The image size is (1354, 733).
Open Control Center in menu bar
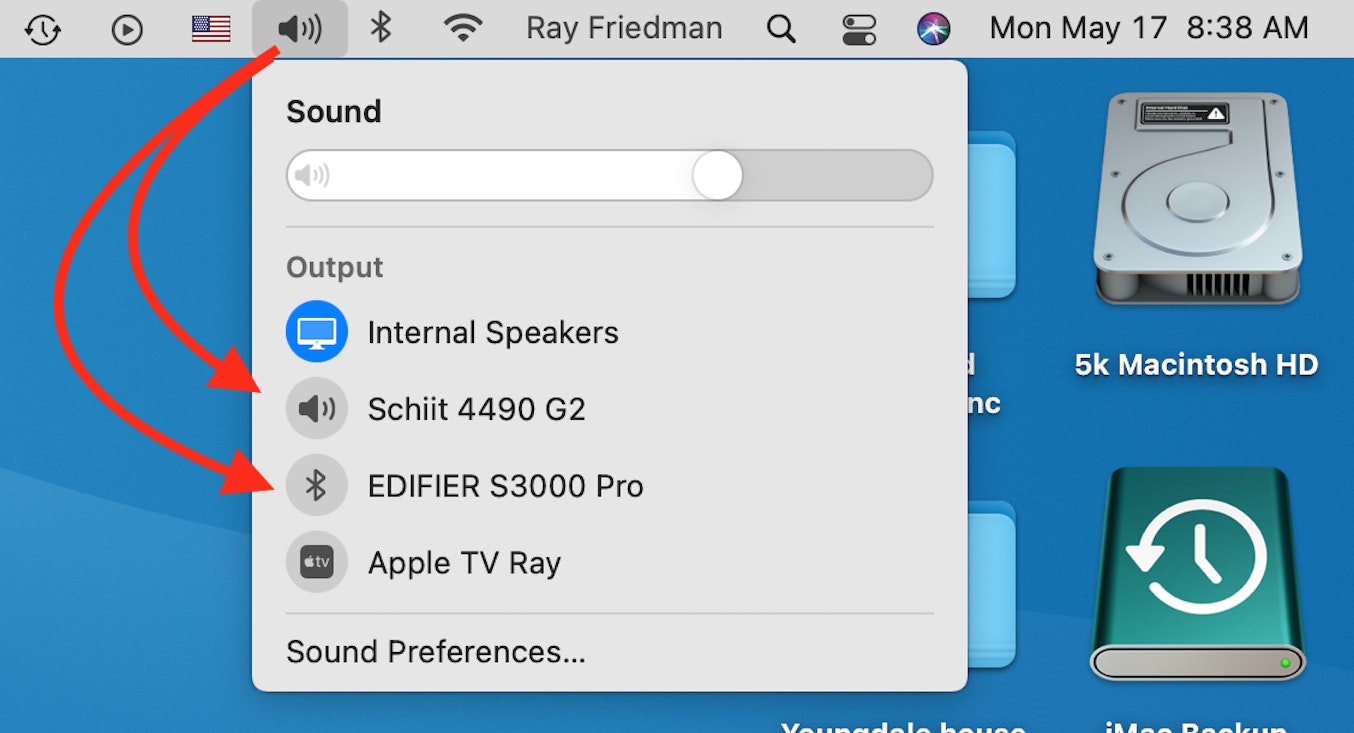tap(858, 29)
